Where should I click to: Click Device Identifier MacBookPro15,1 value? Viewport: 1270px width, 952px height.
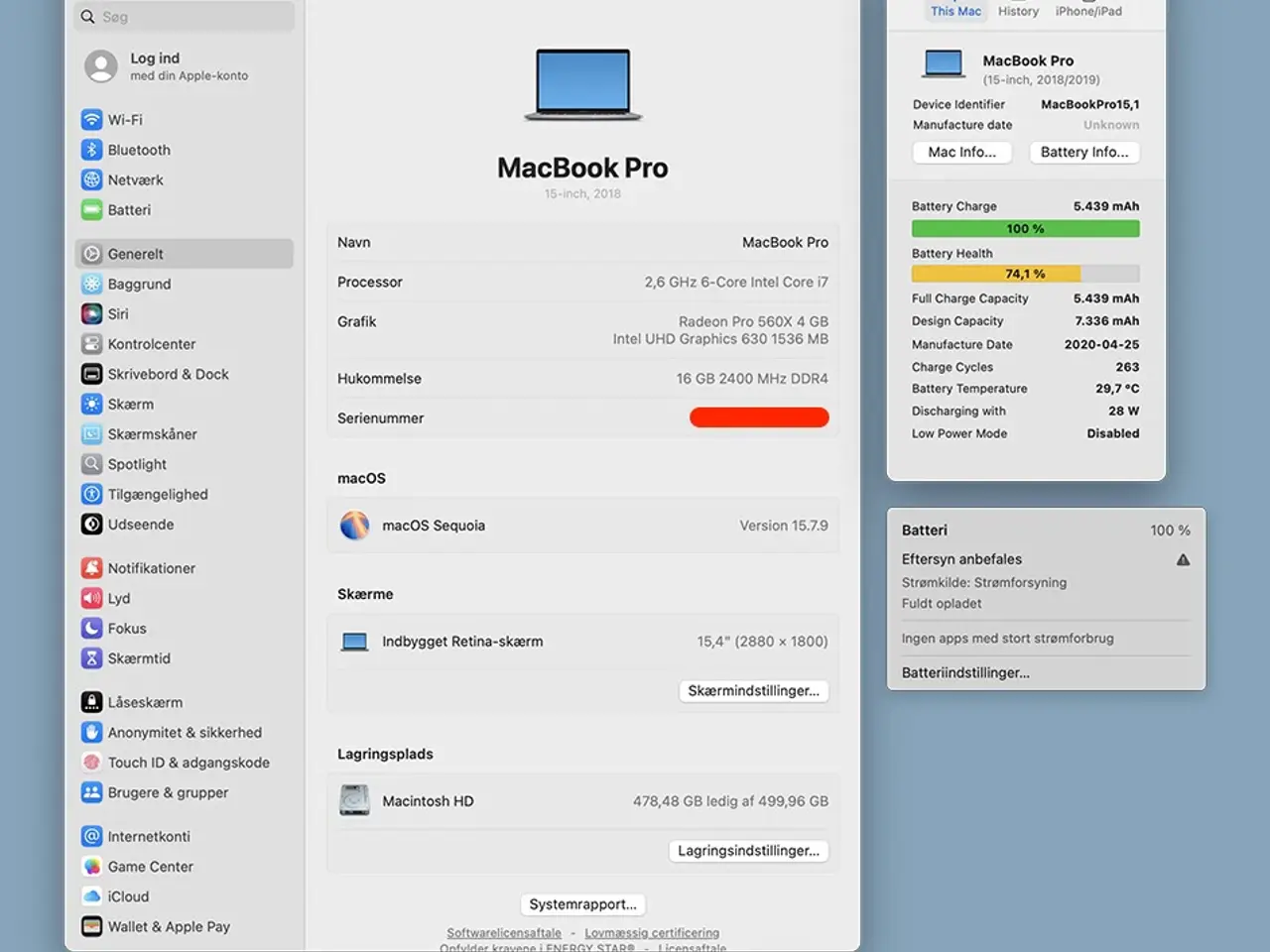1089,104
